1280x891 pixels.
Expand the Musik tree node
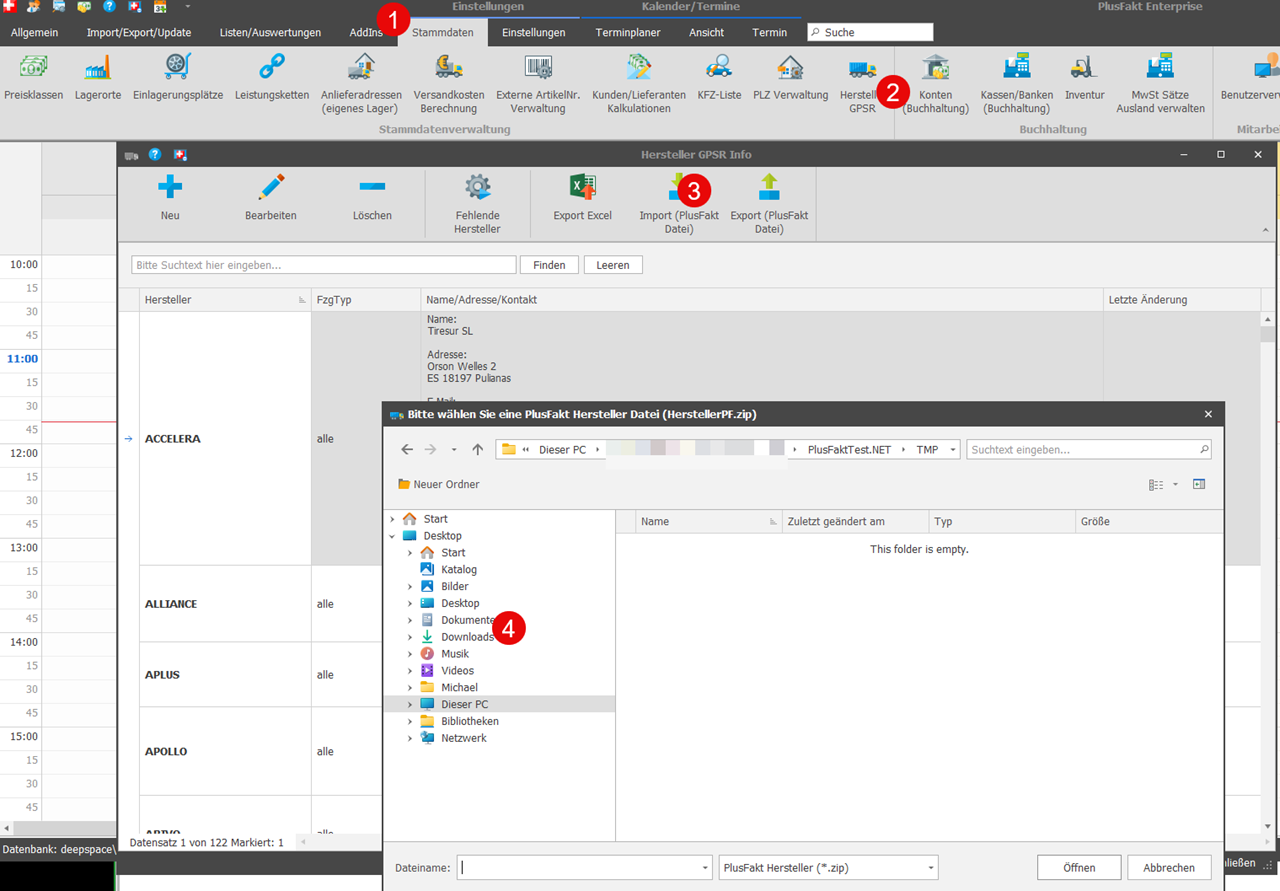point(410,654)
